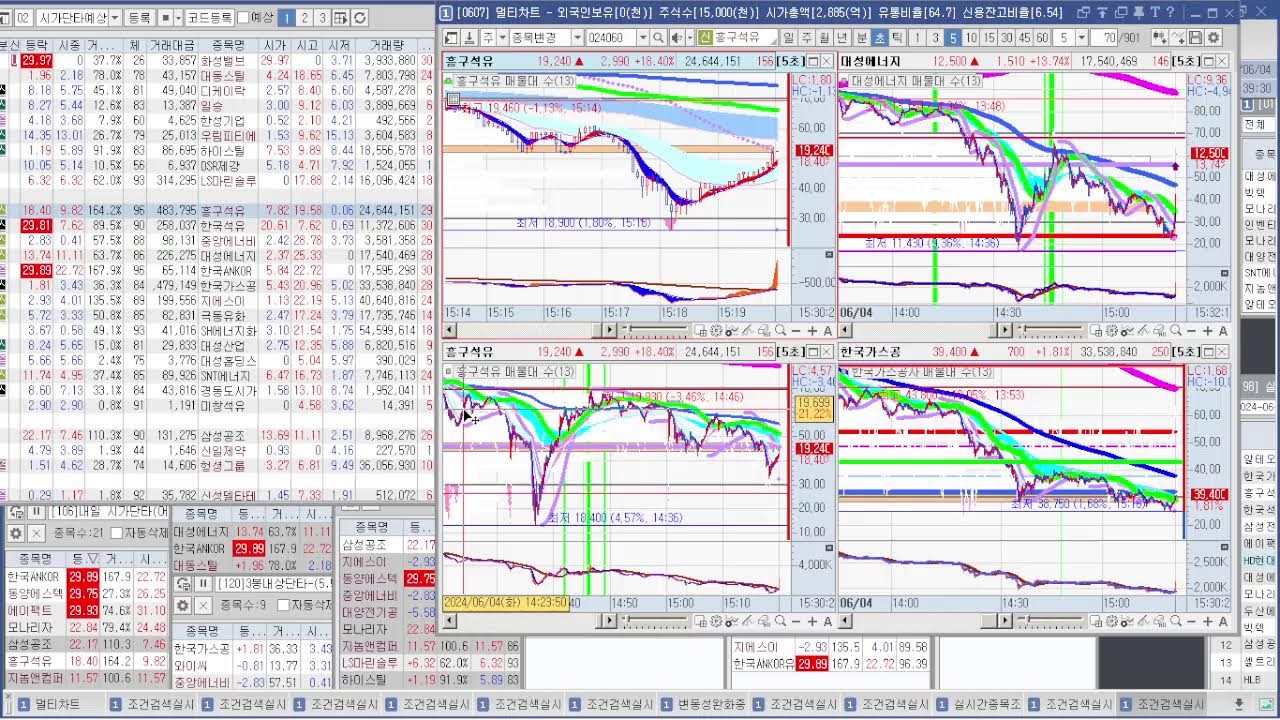The height and width of the screenshot is (720, 1280).
Task: Toggle the 예상 checkbox
Action: pos(243,18)
